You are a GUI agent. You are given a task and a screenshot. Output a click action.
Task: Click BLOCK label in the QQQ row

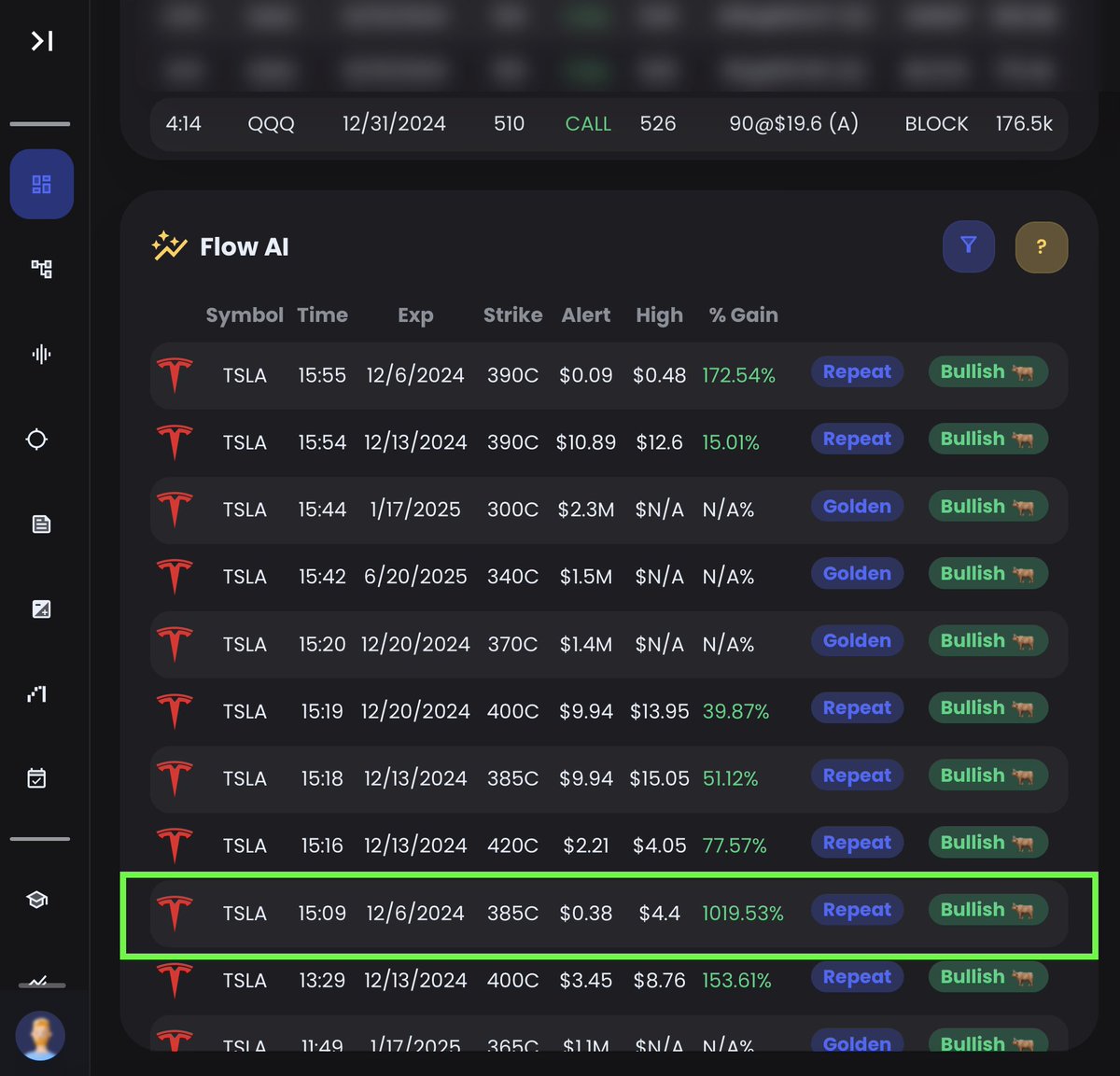coord(936,123)
